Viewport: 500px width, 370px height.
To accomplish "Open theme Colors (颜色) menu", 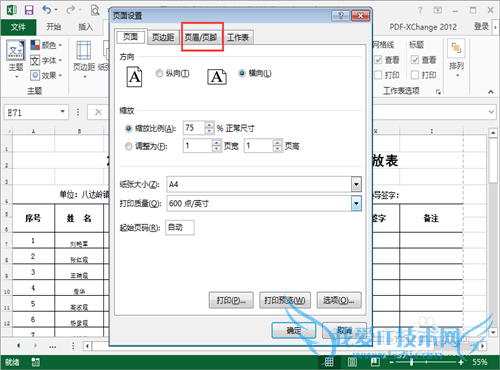I will click(x=46, y=45).
